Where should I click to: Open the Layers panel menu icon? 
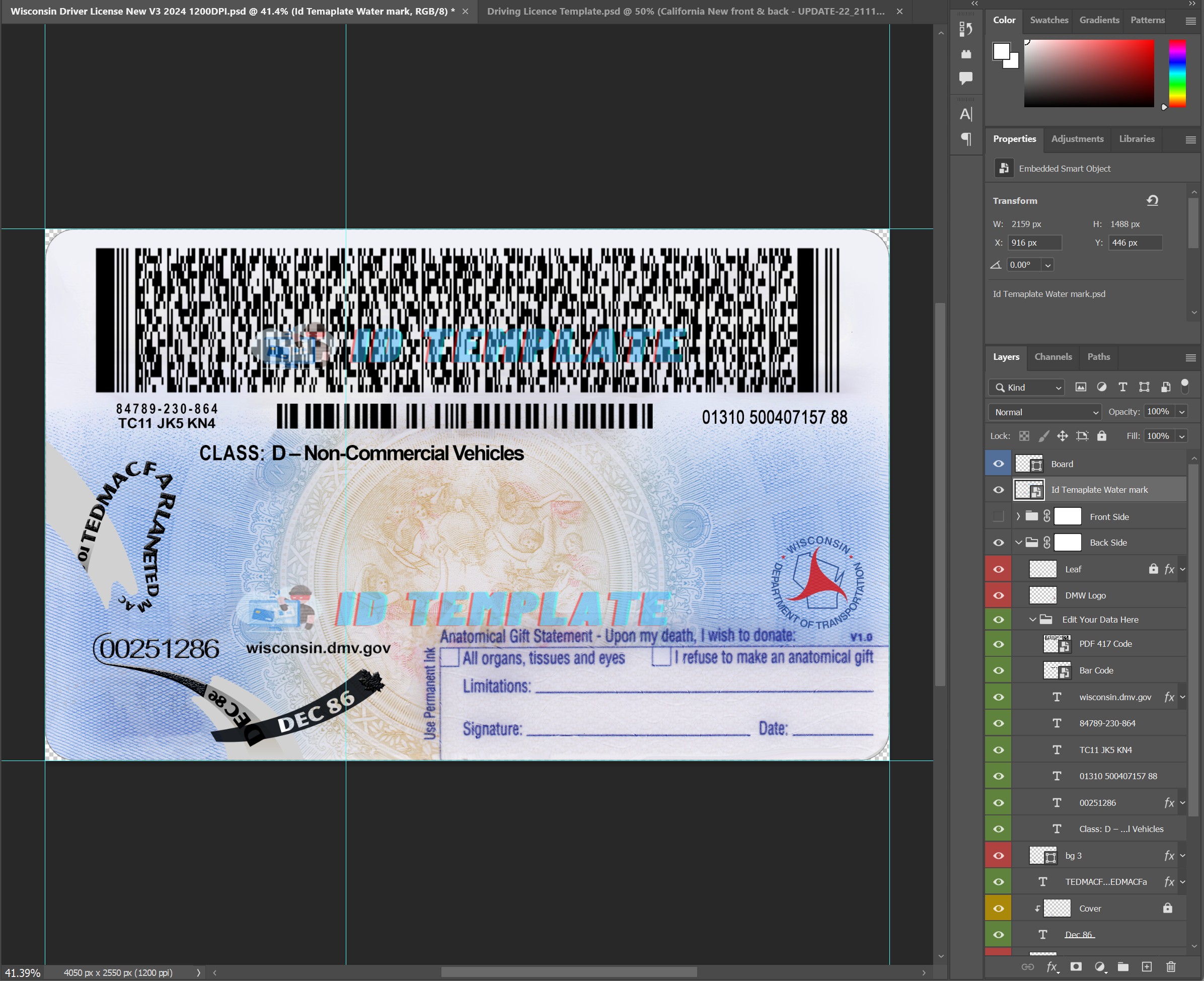1190,357
